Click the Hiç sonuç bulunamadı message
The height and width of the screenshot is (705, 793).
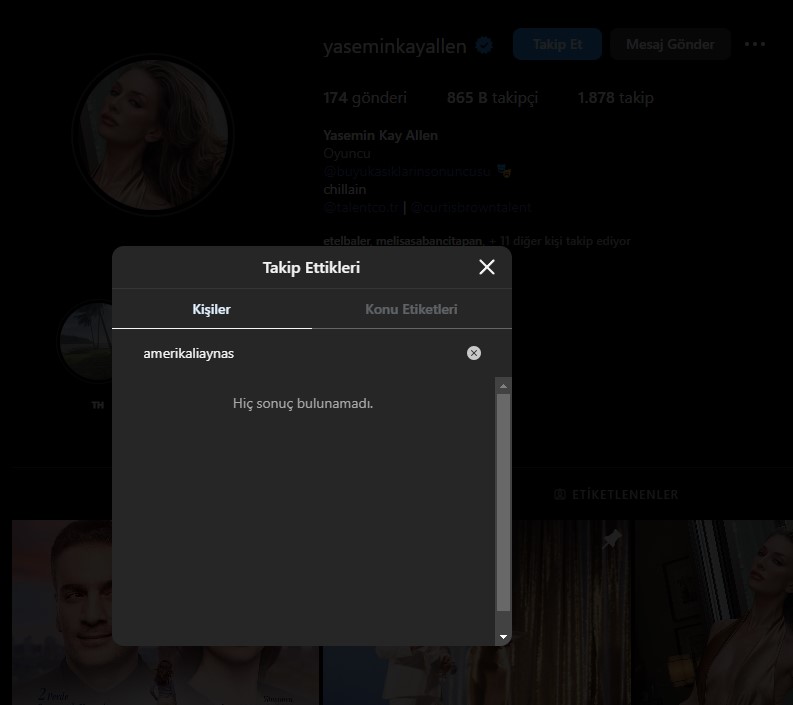click(x=302, y=403)
